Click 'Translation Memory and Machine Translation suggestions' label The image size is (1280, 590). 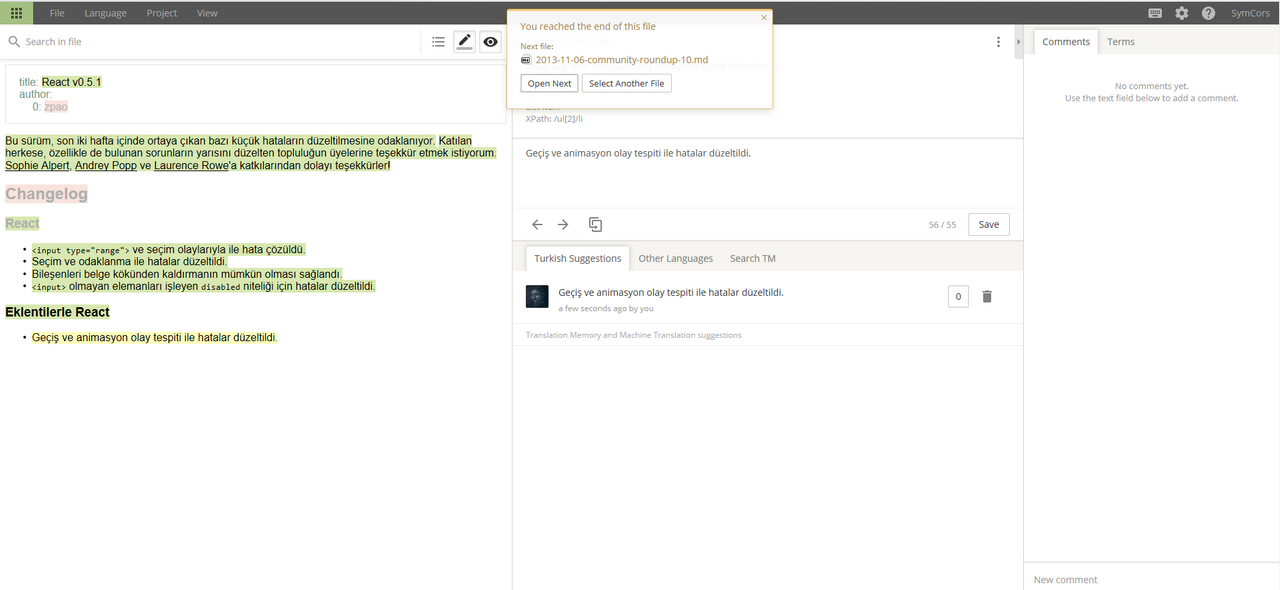click(x=634, y=335)
